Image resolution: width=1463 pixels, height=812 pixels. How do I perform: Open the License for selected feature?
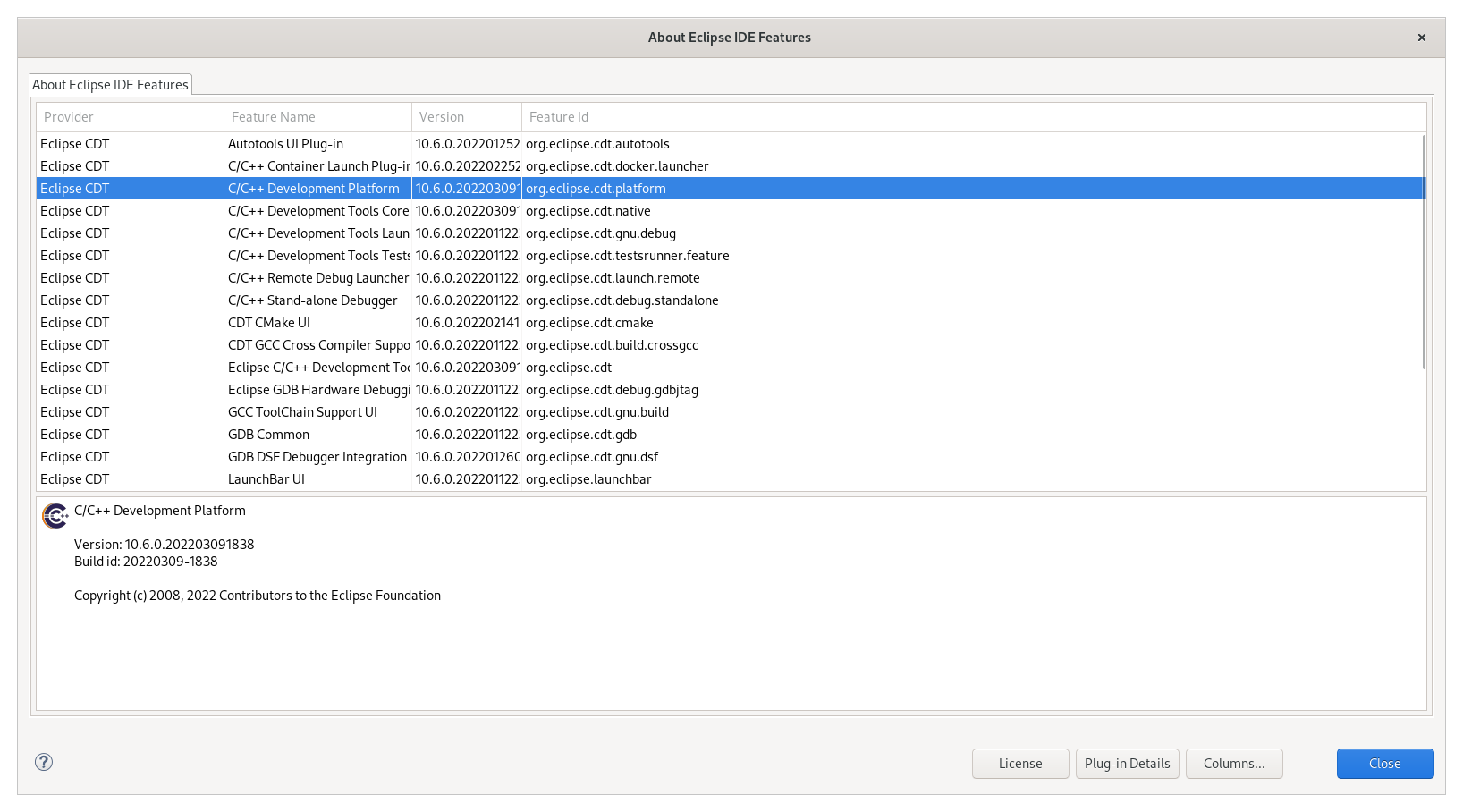pos(1019,764)
